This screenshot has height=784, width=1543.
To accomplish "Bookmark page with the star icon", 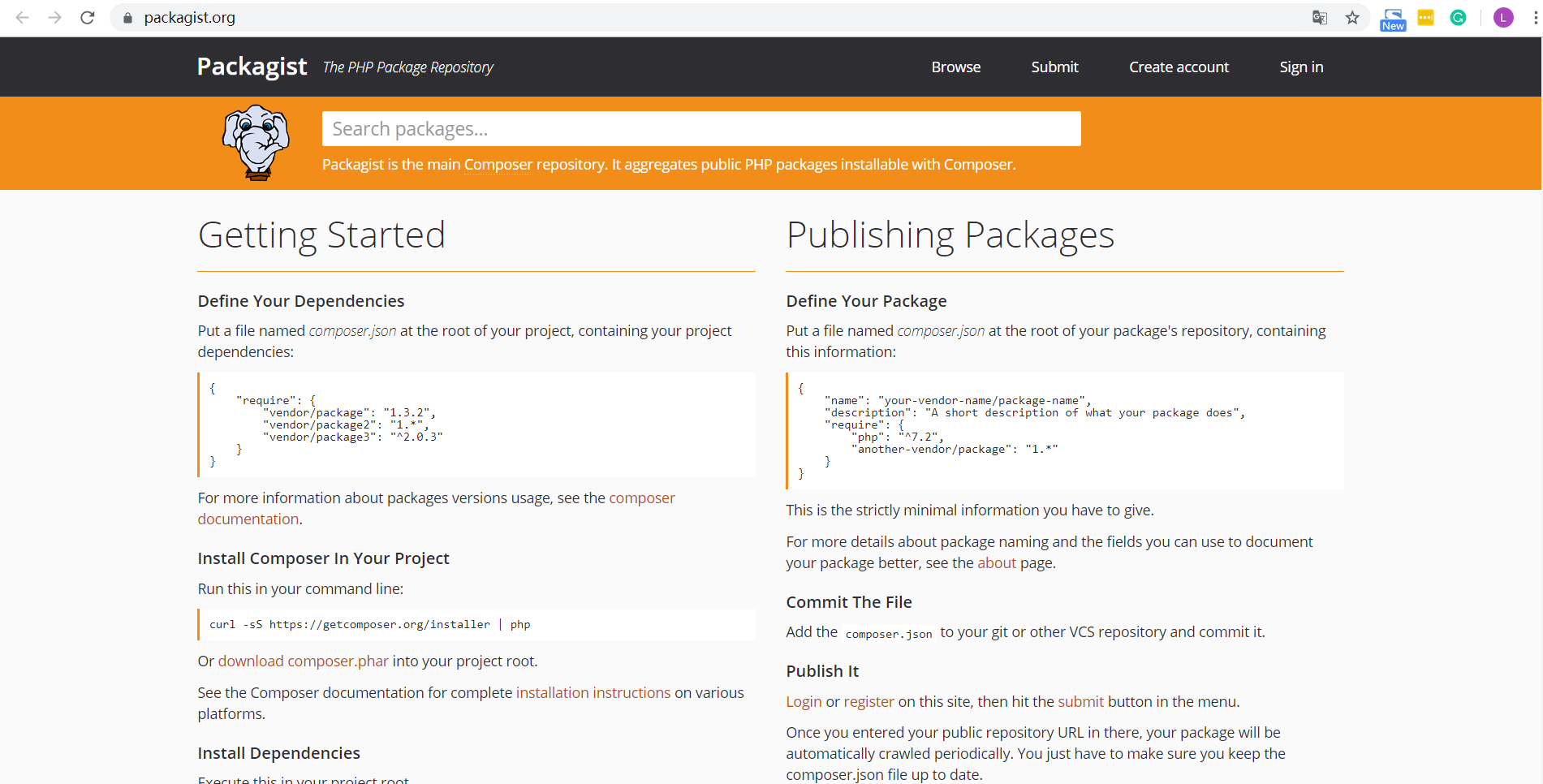I will click(1352, 18).
